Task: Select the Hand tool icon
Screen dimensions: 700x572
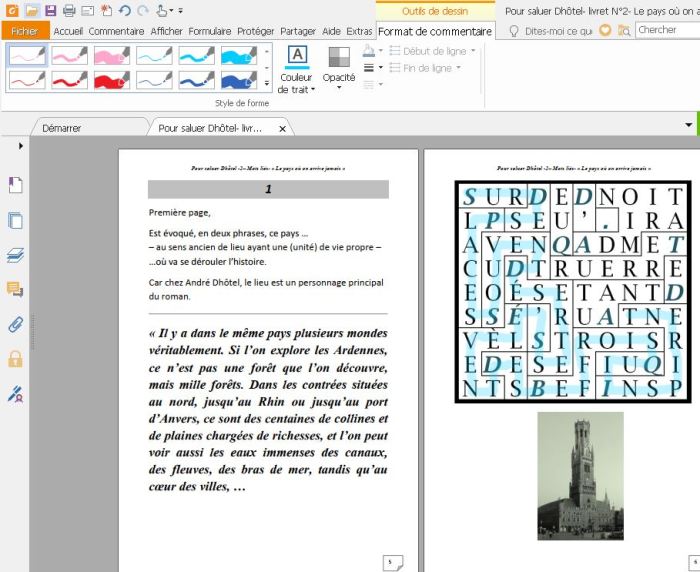Action: (162, 10)
